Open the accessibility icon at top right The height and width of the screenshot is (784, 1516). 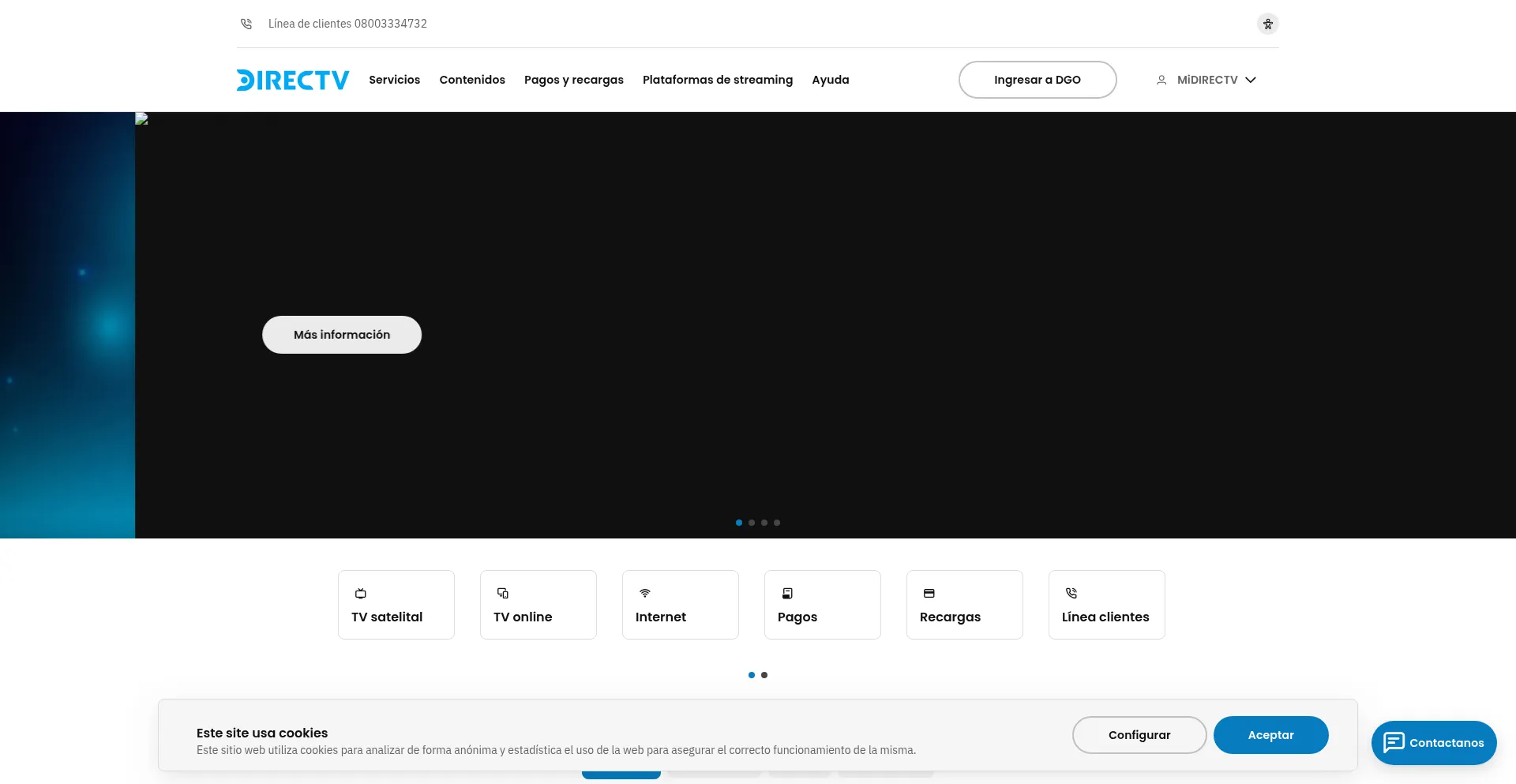pyautogui.click(x=1267, y=24)
